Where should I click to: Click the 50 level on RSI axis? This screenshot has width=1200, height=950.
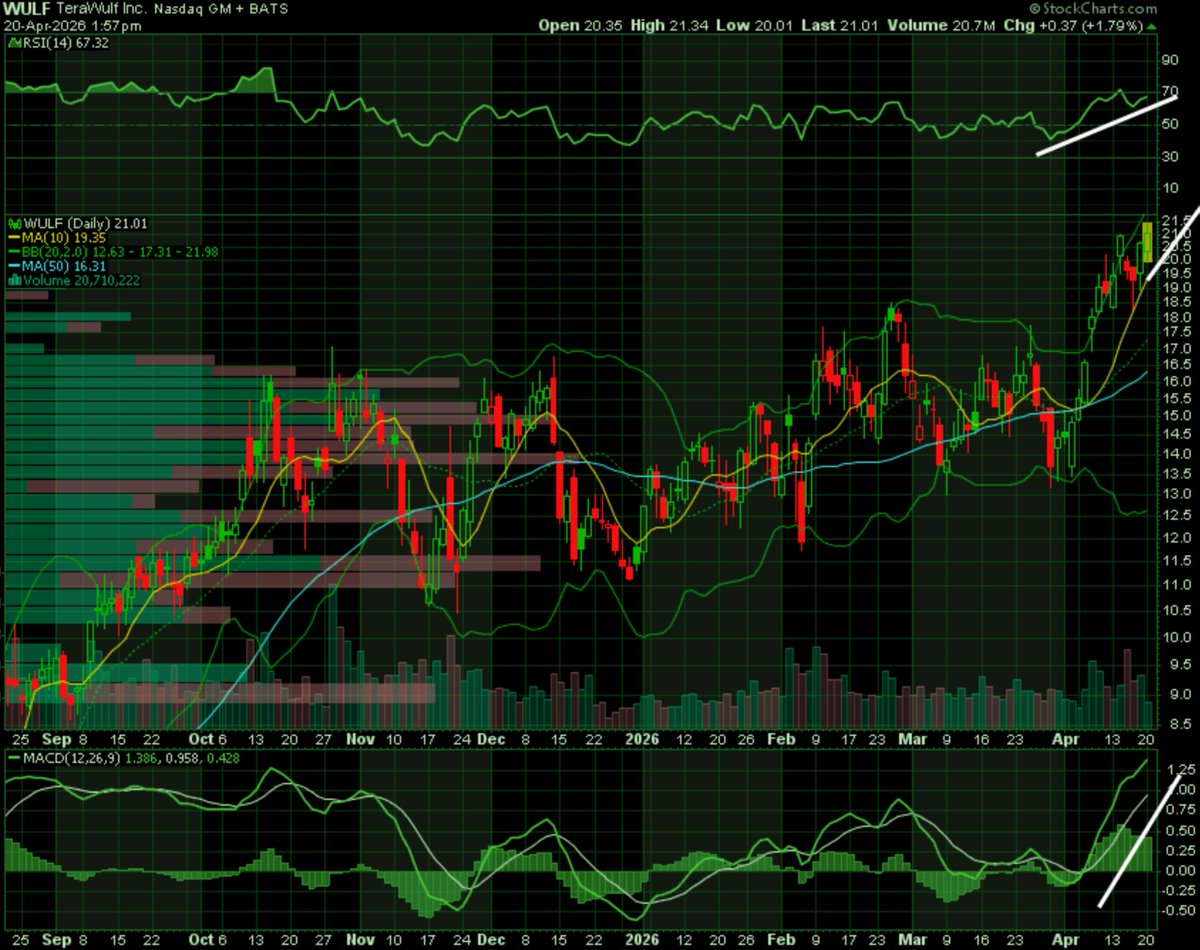tap(1169, 124)
